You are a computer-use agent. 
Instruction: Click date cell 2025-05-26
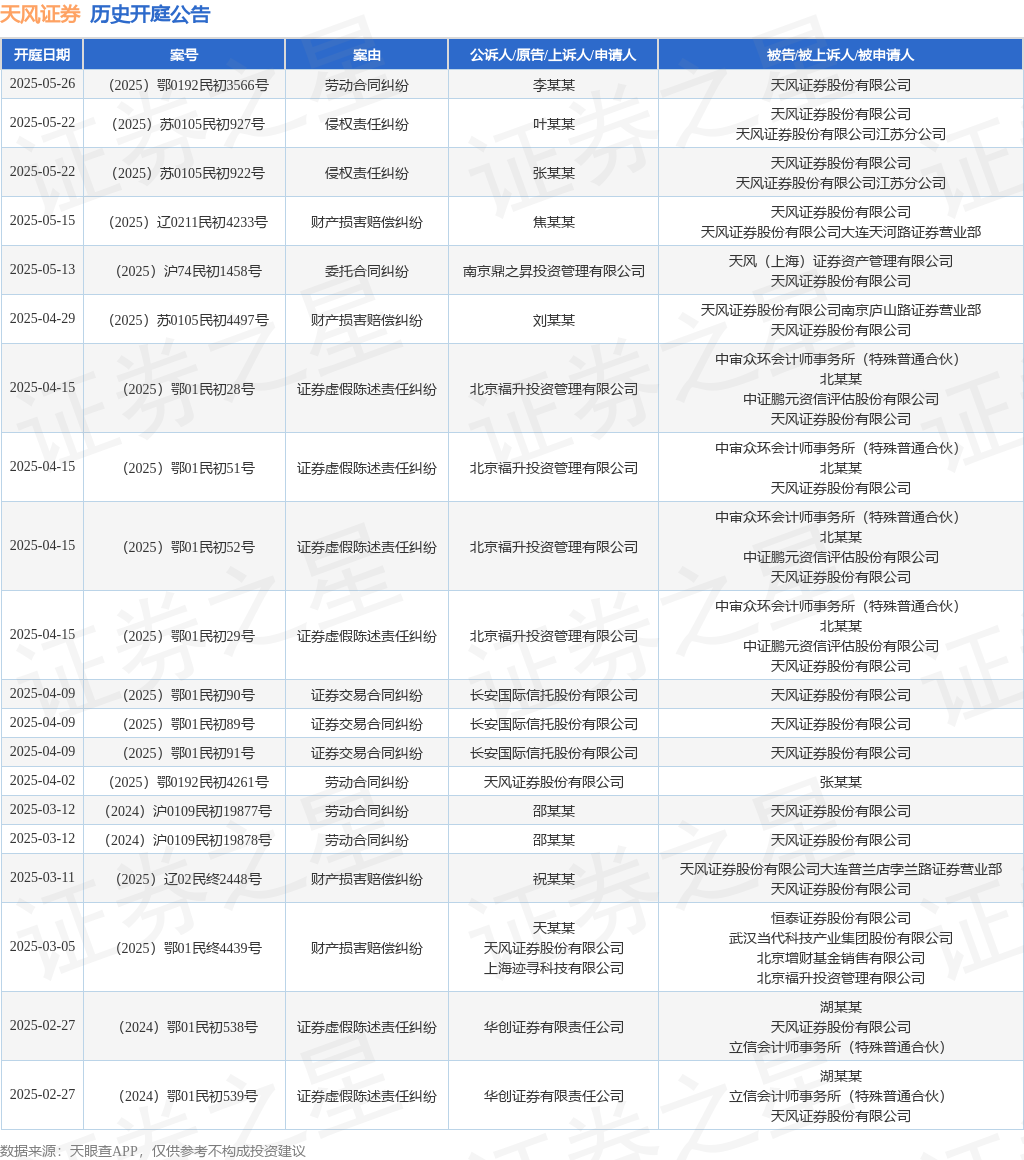(42, 84)
